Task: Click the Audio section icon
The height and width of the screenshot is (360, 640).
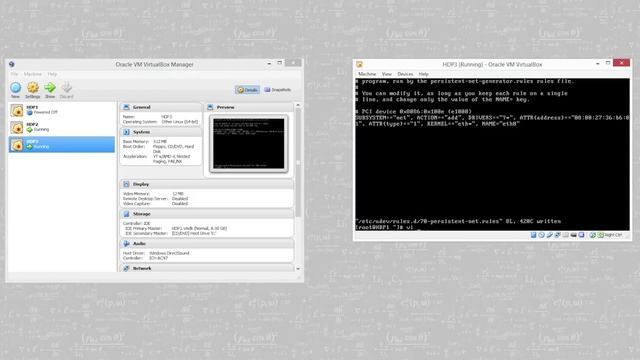Action: point(126,243)
